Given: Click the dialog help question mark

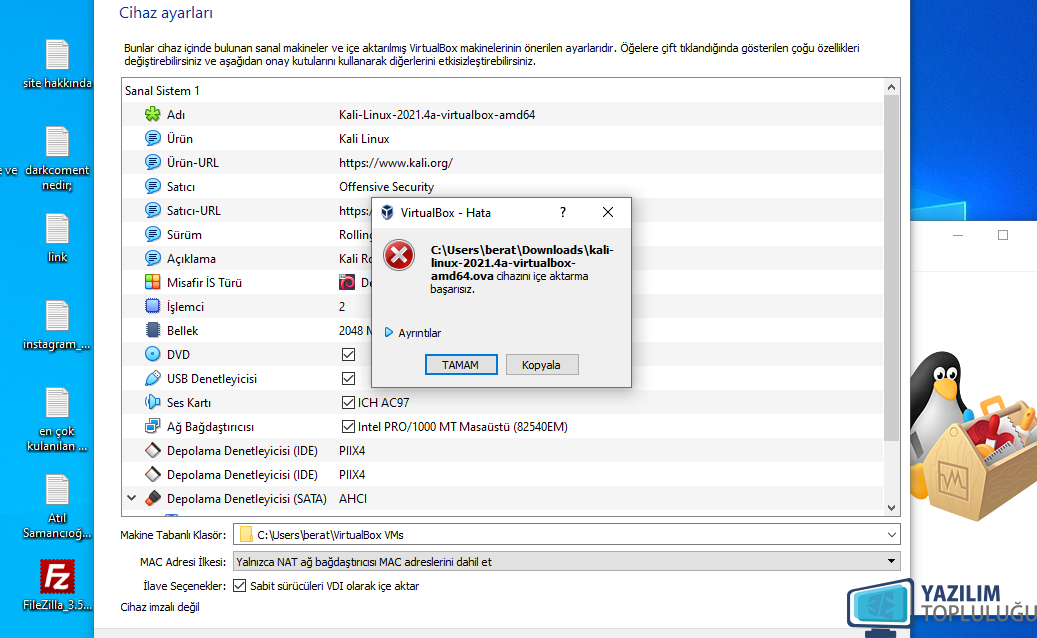Looking at the screenshot, I should (563, 212).
